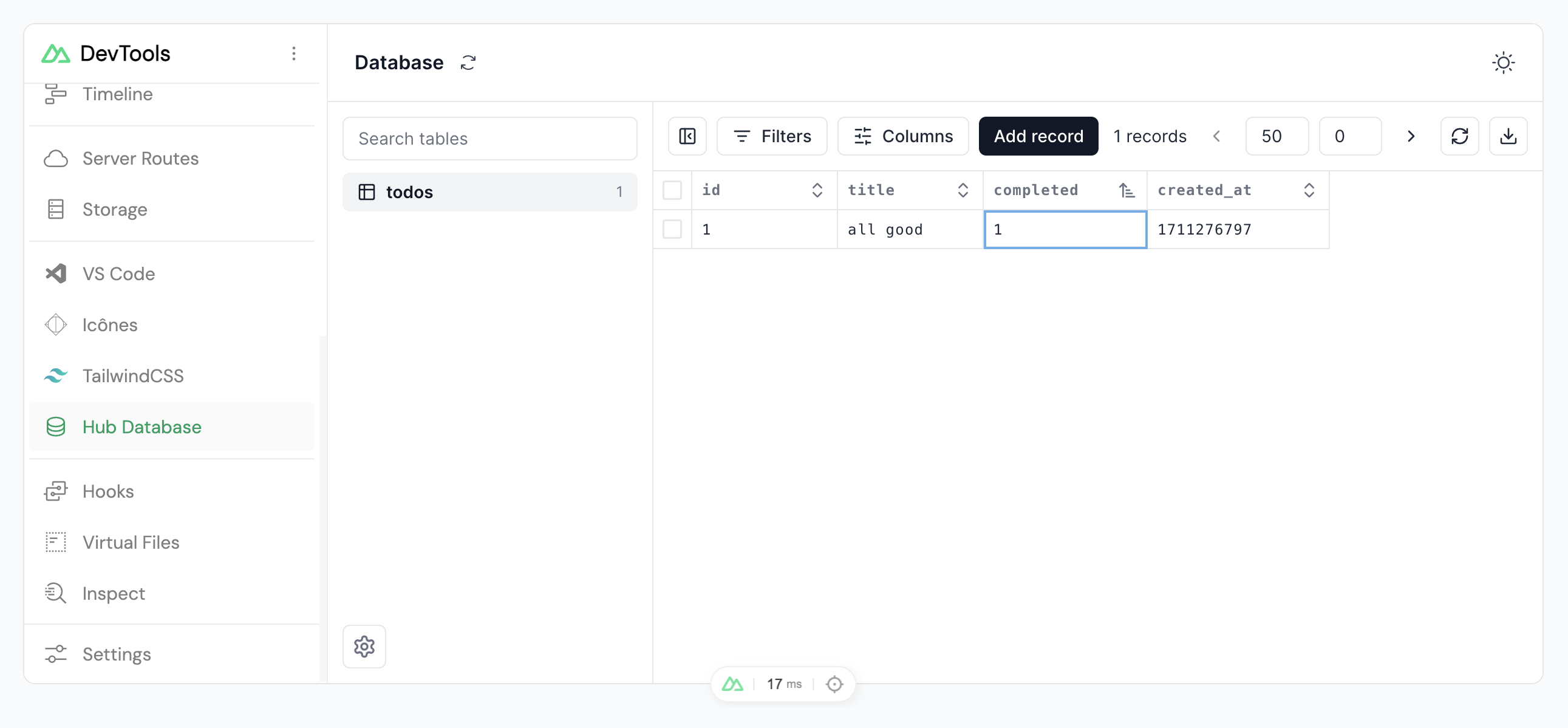Open the Timeline tab
The image size is (1568, 728).
pos(172,94)
